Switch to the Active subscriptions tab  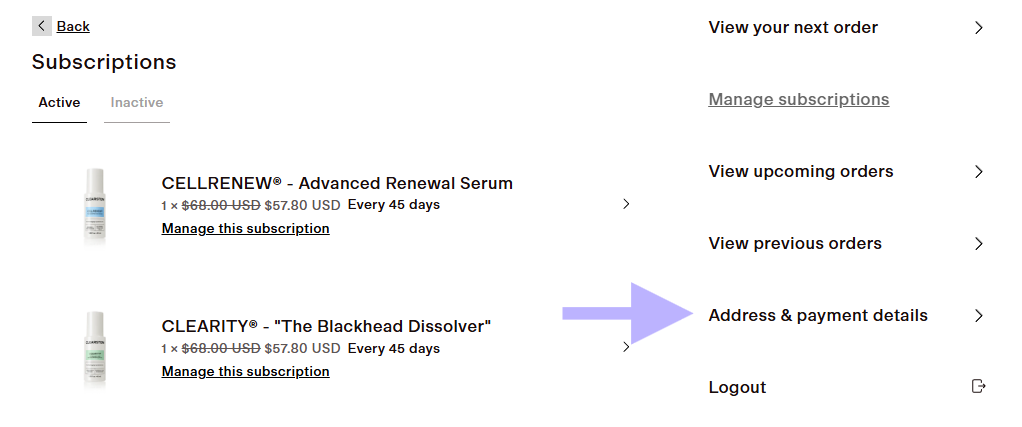59,103
